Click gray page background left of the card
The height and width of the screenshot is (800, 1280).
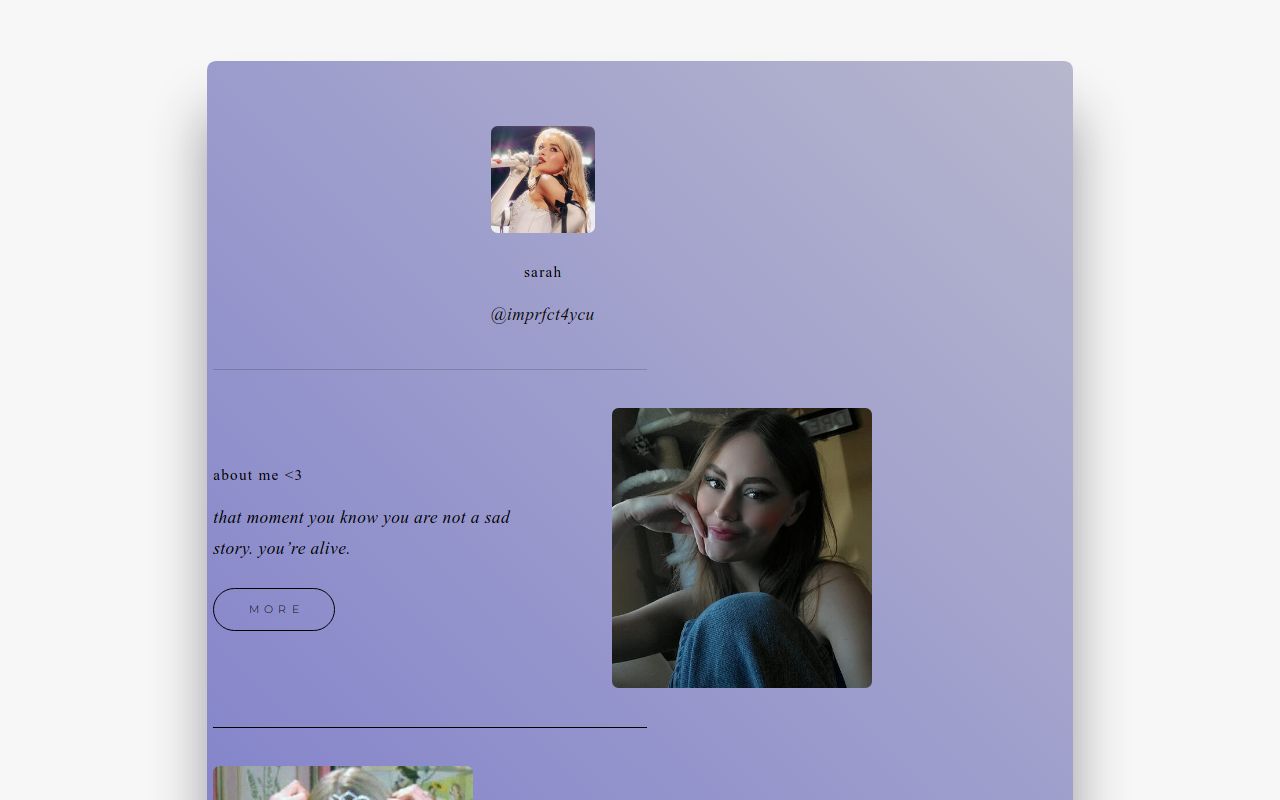click(x=100, y=400)
